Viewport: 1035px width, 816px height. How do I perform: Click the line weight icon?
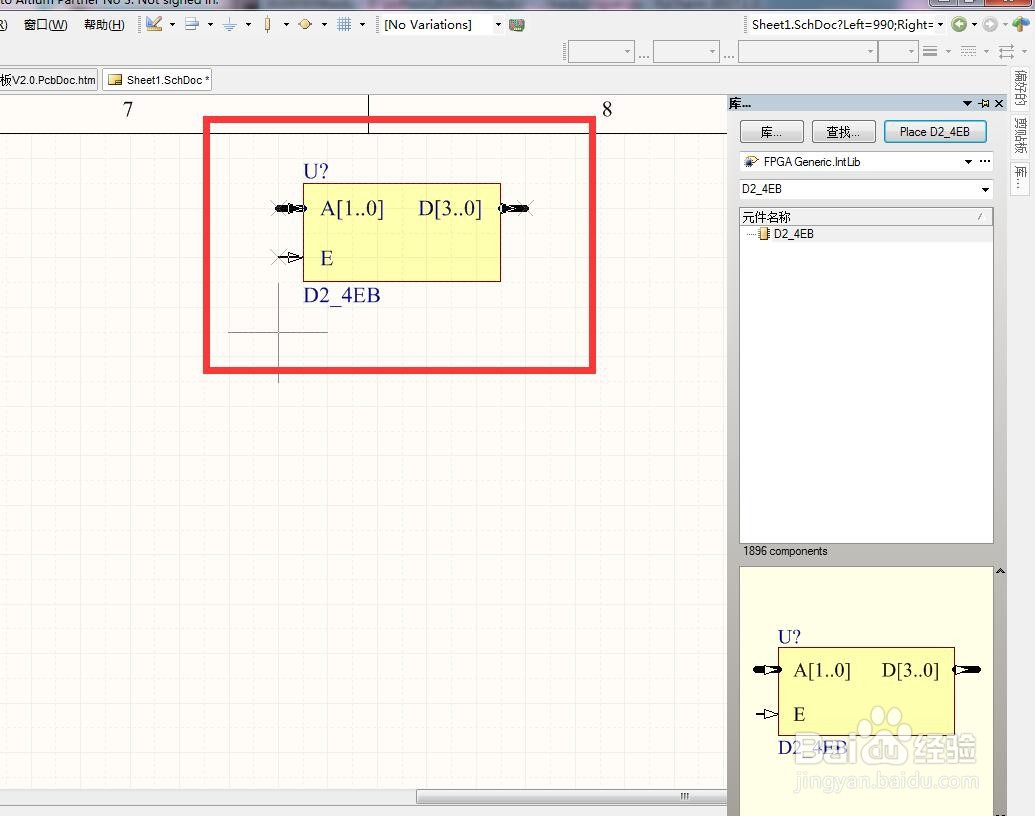click(x=930, y=51)
